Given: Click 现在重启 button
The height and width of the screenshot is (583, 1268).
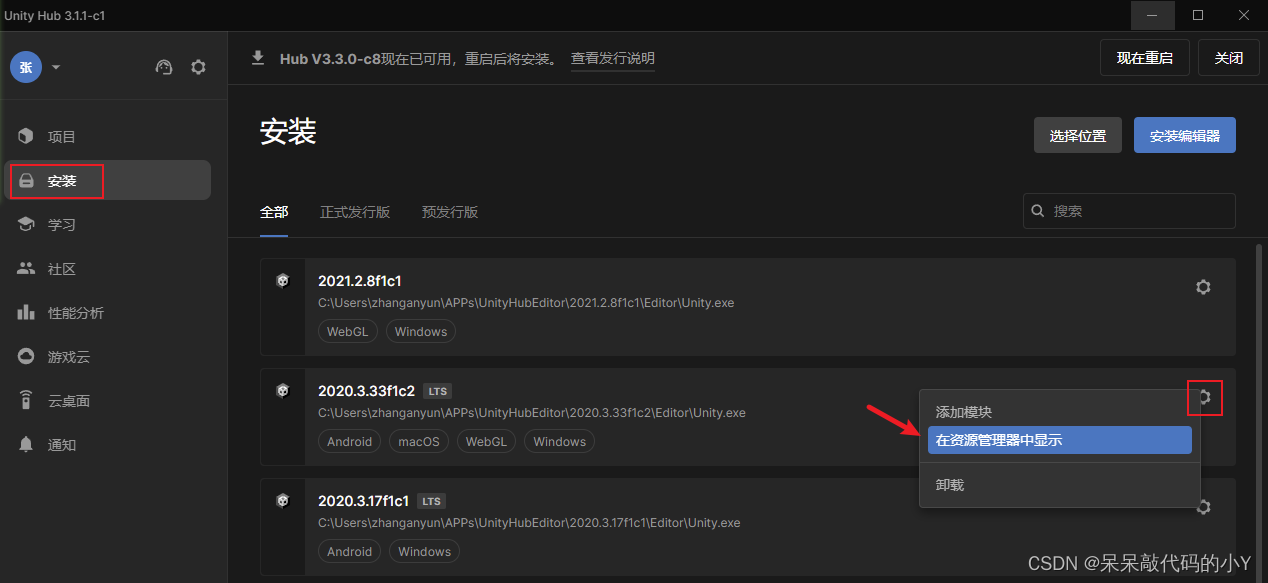Looking at the screenshot, I should [x=1144, y=58].
